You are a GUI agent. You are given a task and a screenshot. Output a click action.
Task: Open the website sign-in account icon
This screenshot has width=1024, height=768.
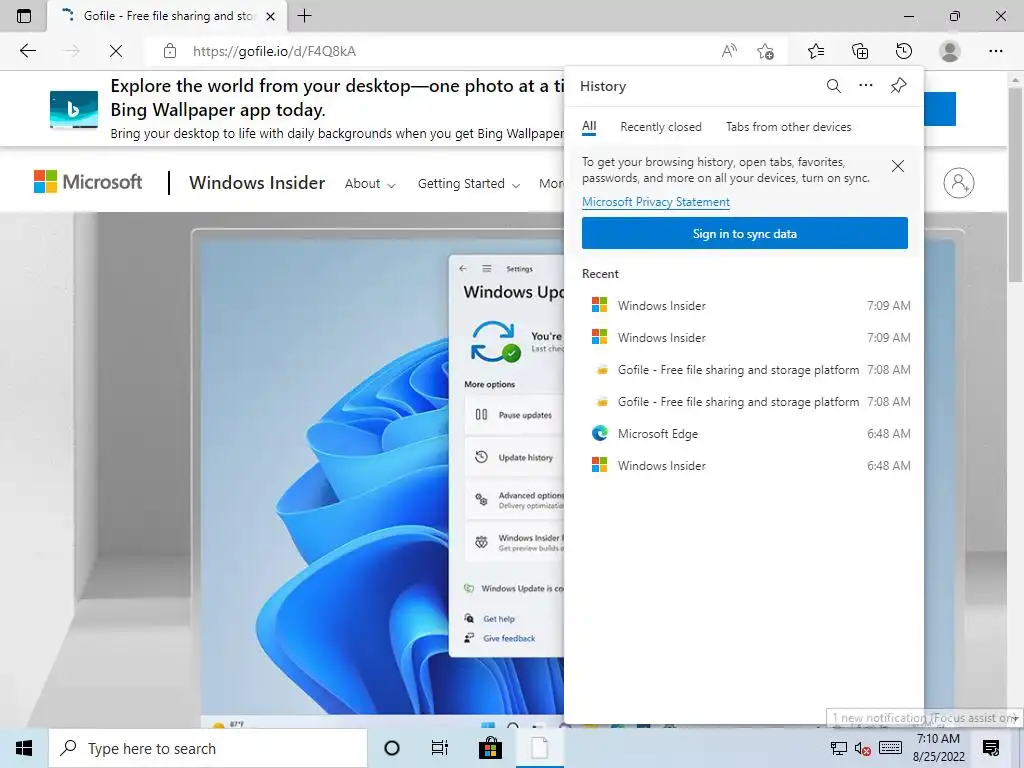point(959,183)
